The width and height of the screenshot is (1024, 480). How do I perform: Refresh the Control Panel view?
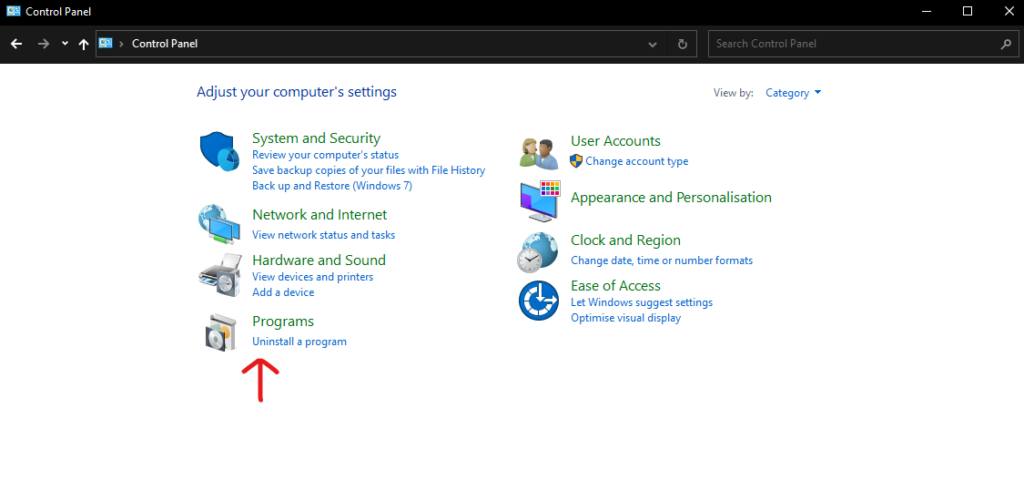coord(682,44)
